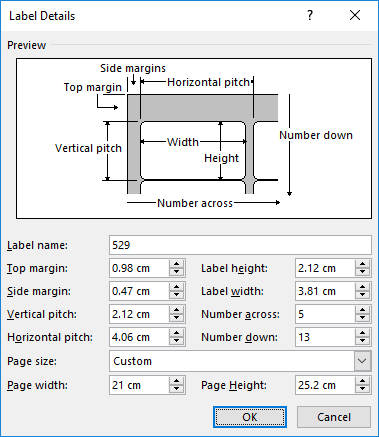Increase Label height with up arrow
Viewport: 379px width, 437px height.
pyautogui.click(x=362, y=264)
